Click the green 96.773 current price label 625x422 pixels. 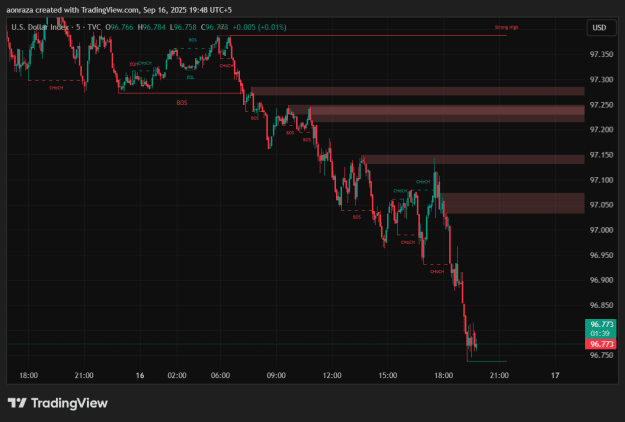point(601,324)
